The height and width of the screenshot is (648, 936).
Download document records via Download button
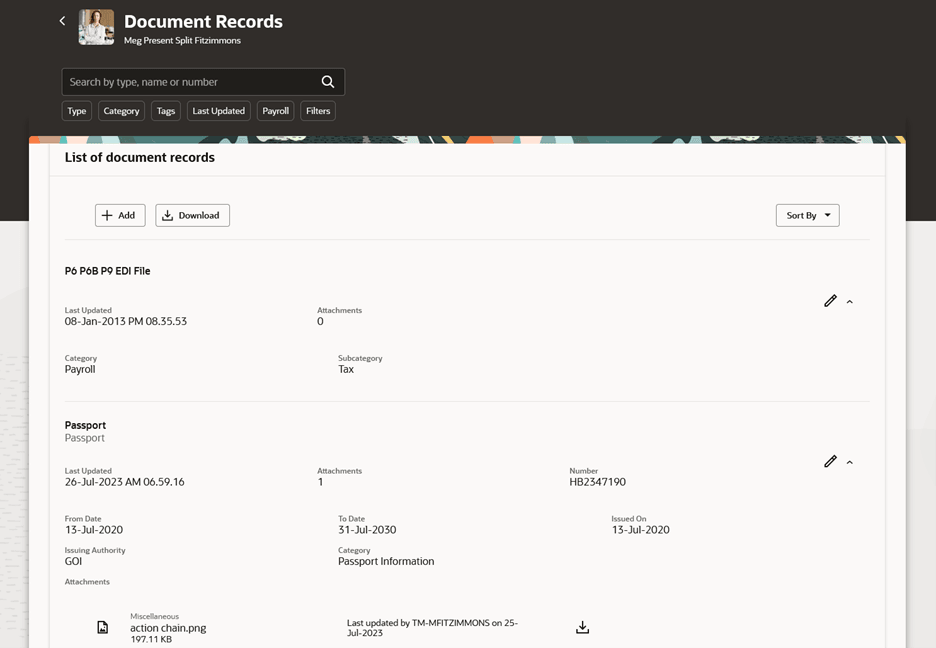click(192, 215)
